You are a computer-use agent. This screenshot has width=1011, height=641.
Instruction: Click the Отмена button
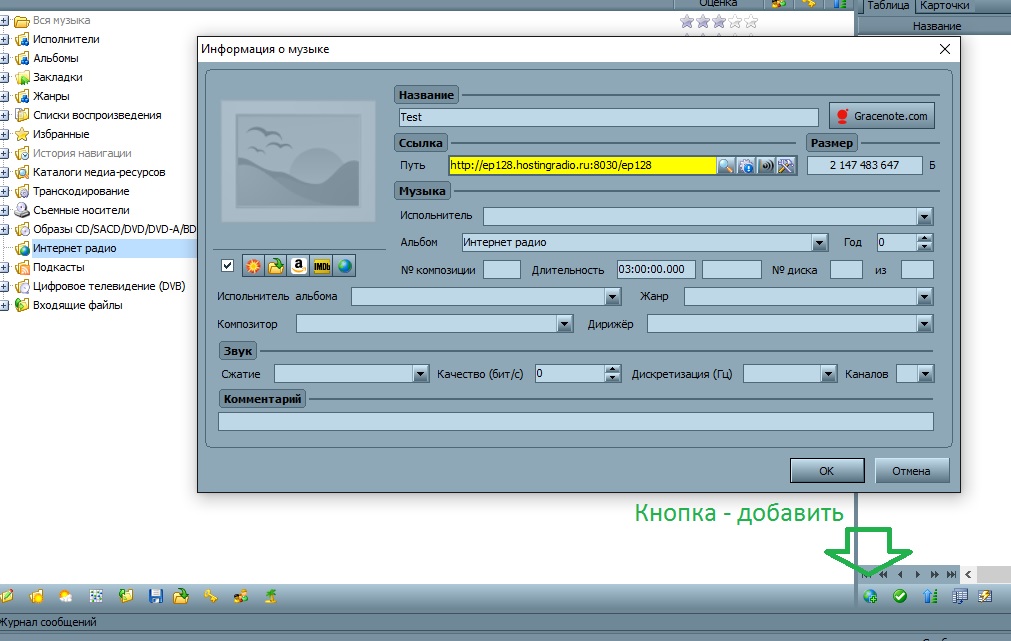coord(911,471)
